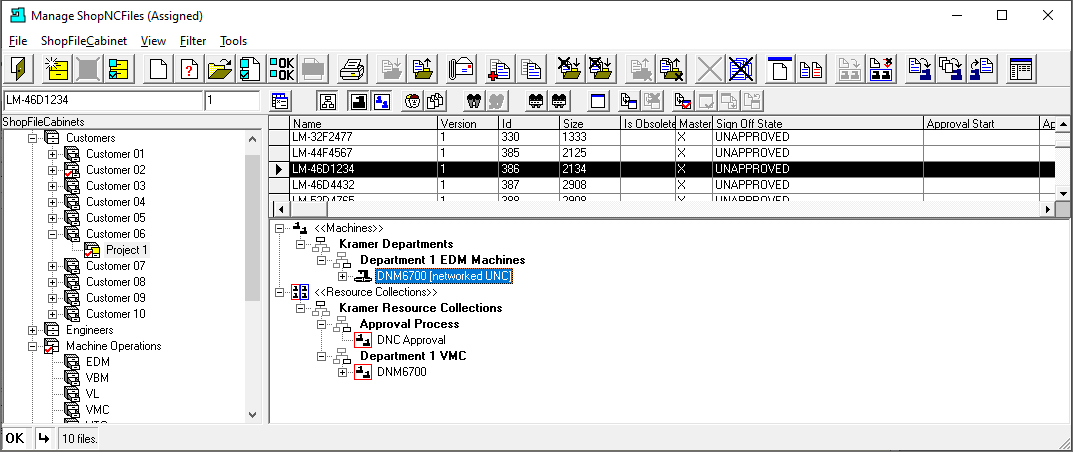
Task: Sort by the Name column header
Action: point(363,124)
